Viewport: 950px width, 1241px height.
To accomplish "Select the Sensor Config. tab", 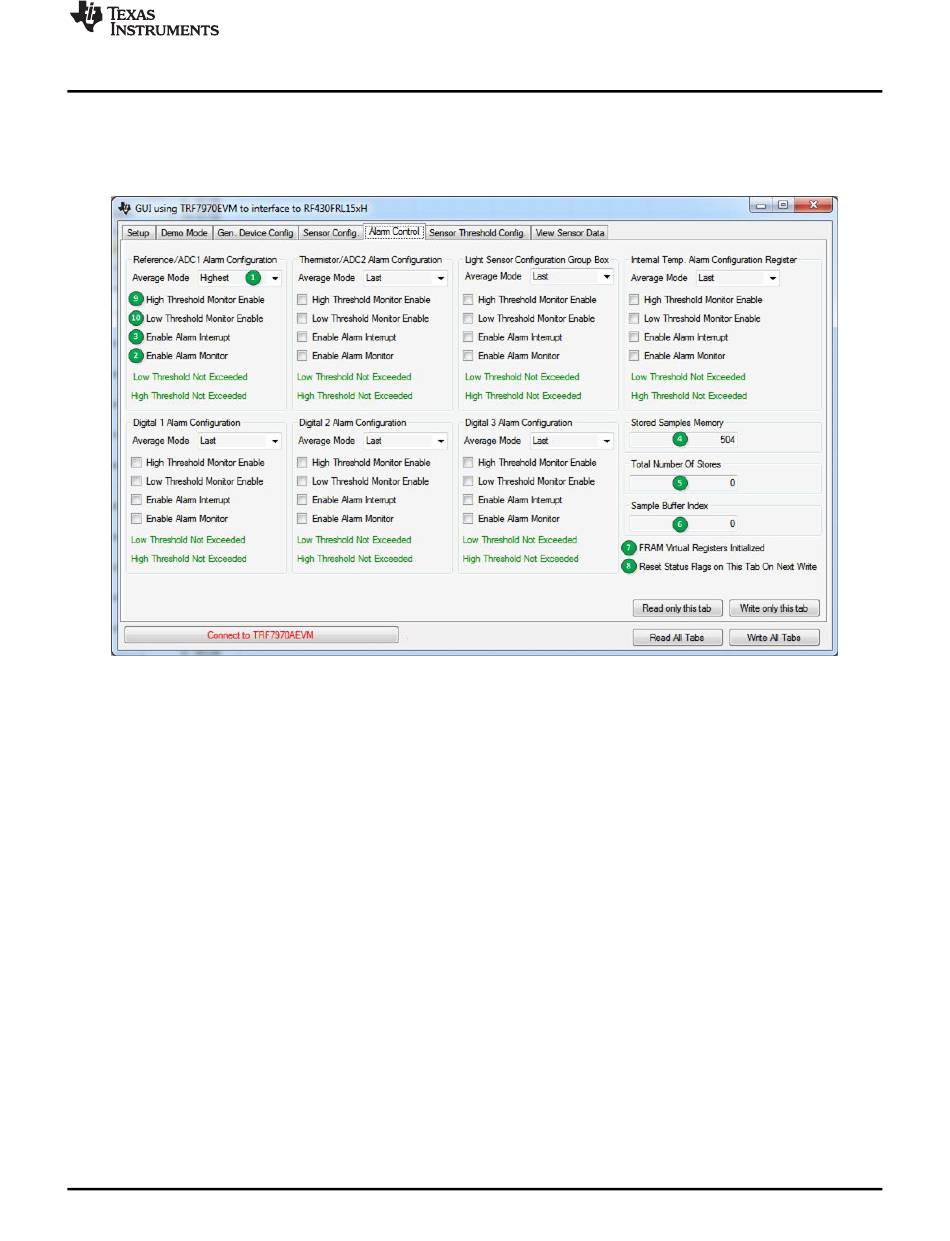I will pyautogui.click(x=330, y=232).
